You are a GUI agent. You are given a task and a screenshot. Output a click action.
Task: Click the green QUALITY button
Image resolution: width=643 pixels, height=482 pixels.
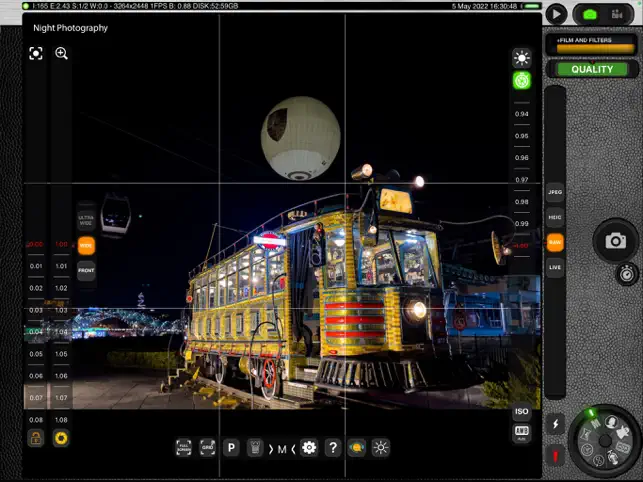594,69
